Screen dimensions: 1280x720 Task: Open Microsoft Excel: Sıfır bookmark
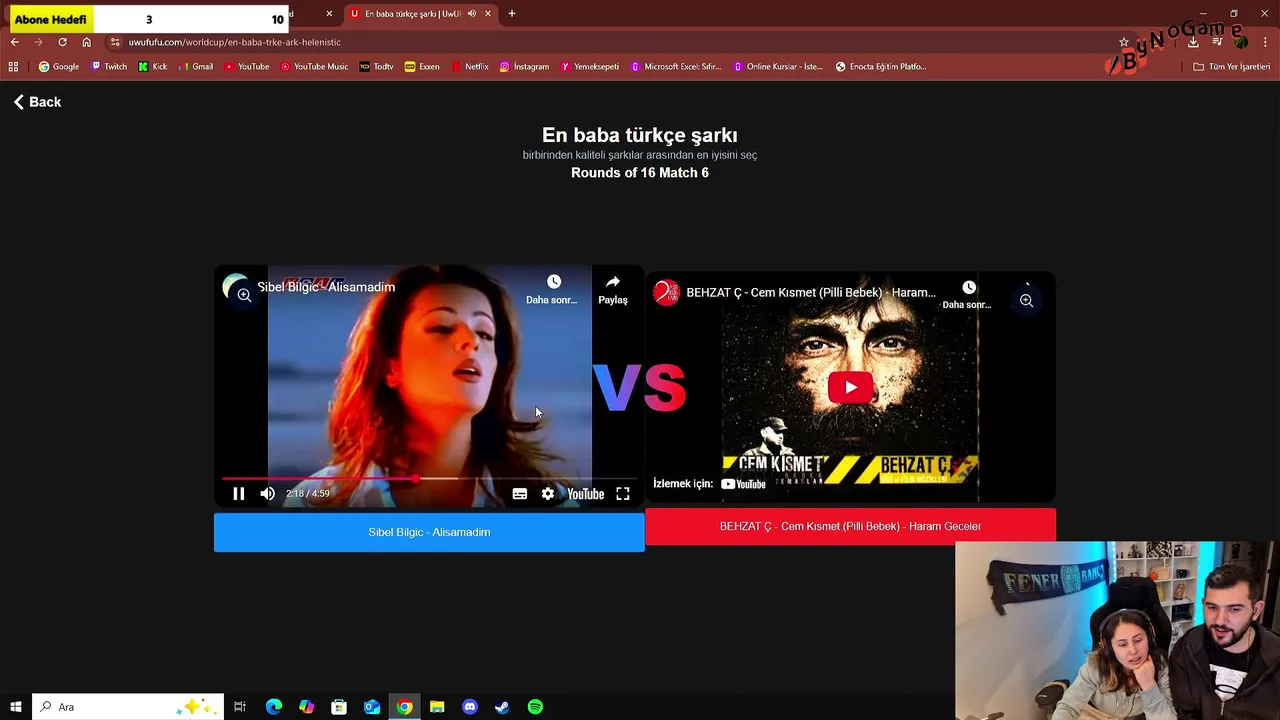pos(675,67)
